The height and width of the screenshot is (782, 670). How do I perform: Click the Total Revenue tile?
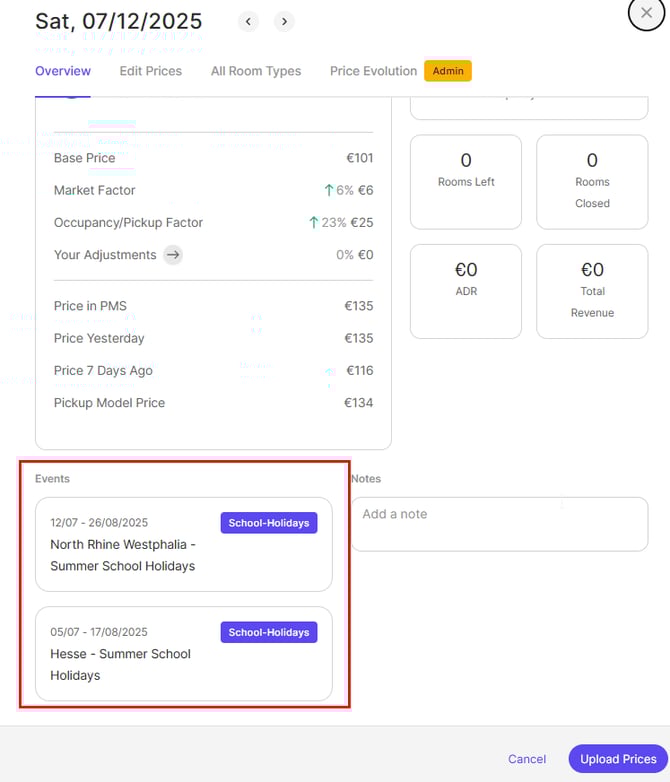click(x=592, y=291)
